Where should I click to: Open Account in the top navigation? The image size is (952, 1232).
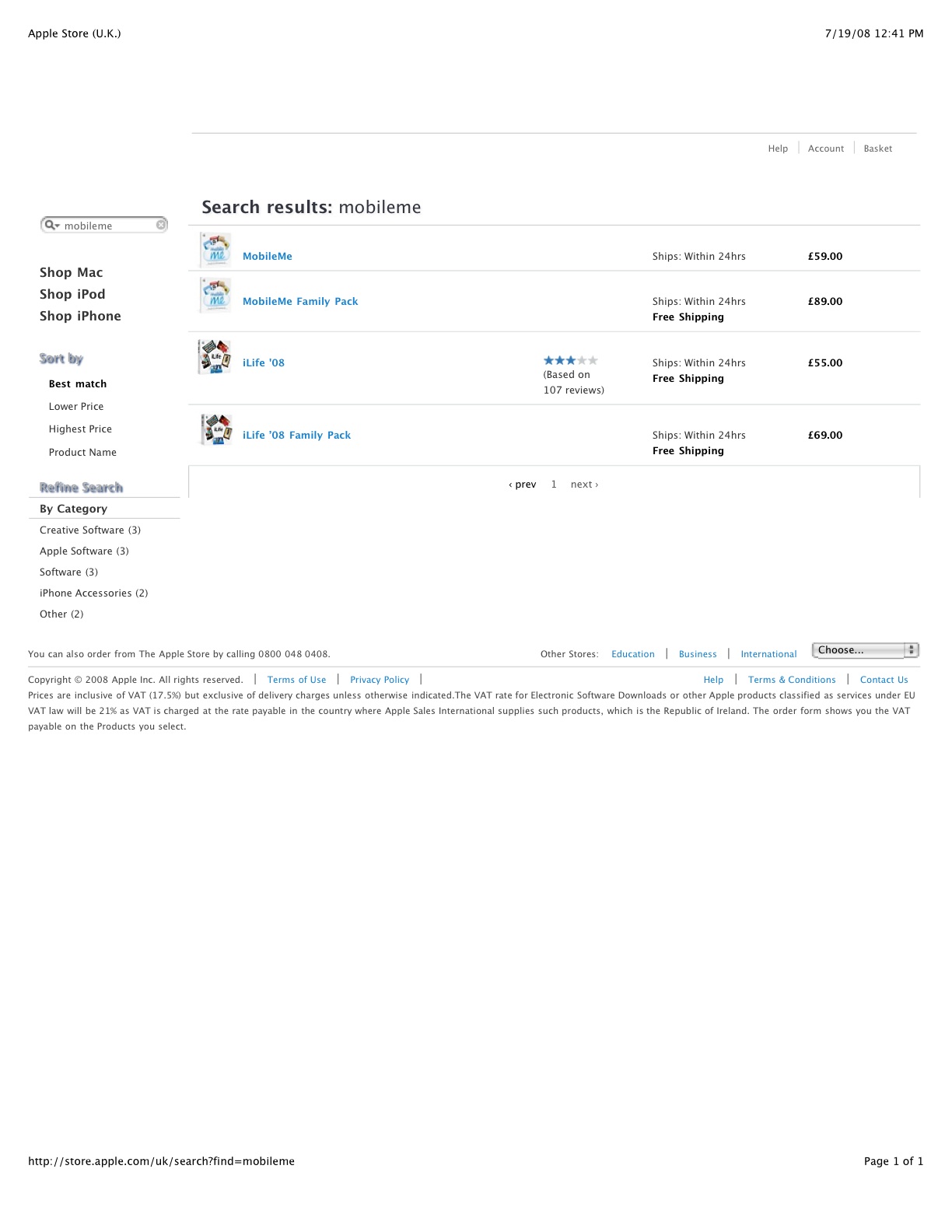[x=826, y=149]
